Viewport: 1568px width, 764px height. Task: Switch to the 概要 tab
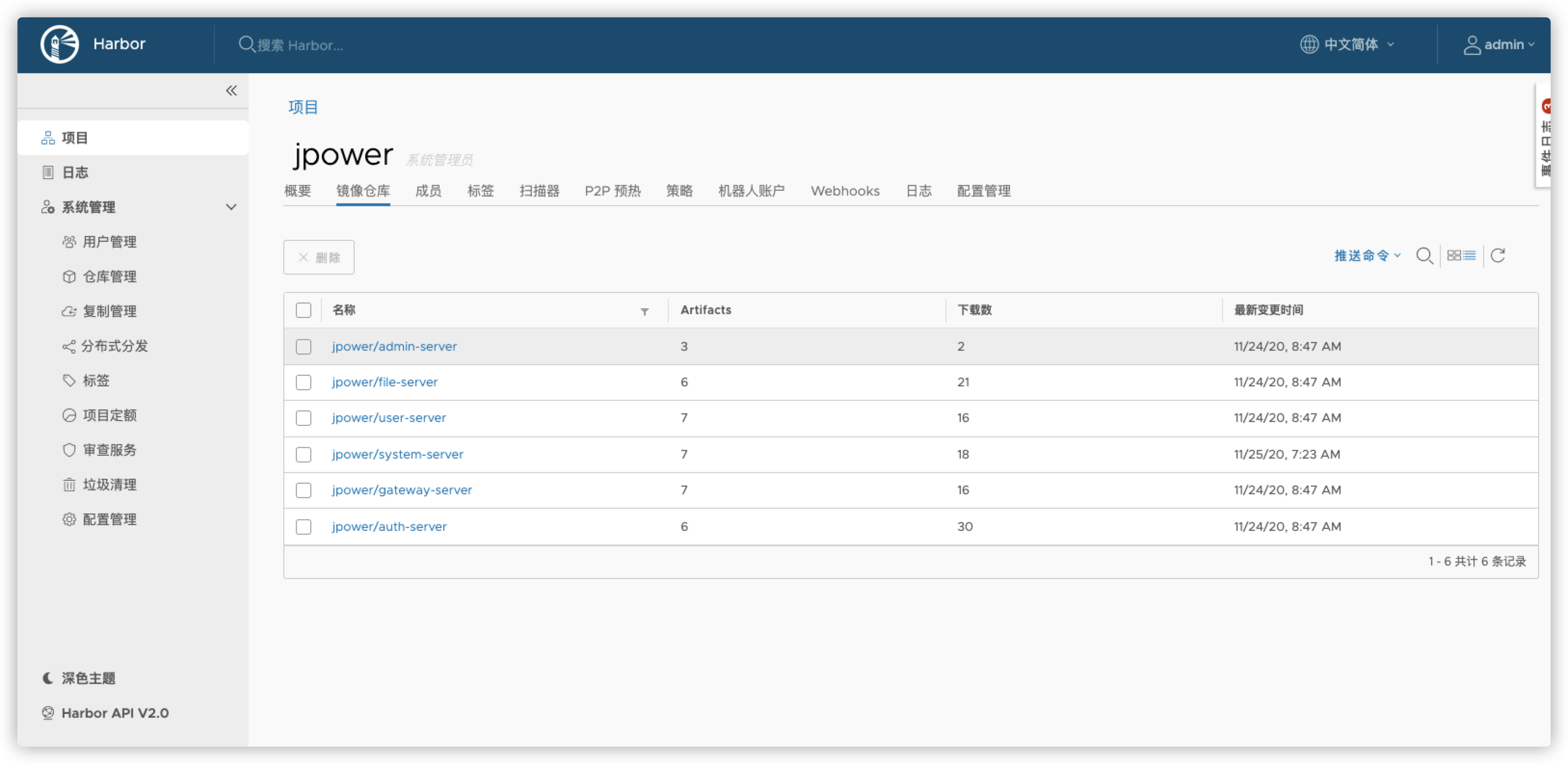298,191
